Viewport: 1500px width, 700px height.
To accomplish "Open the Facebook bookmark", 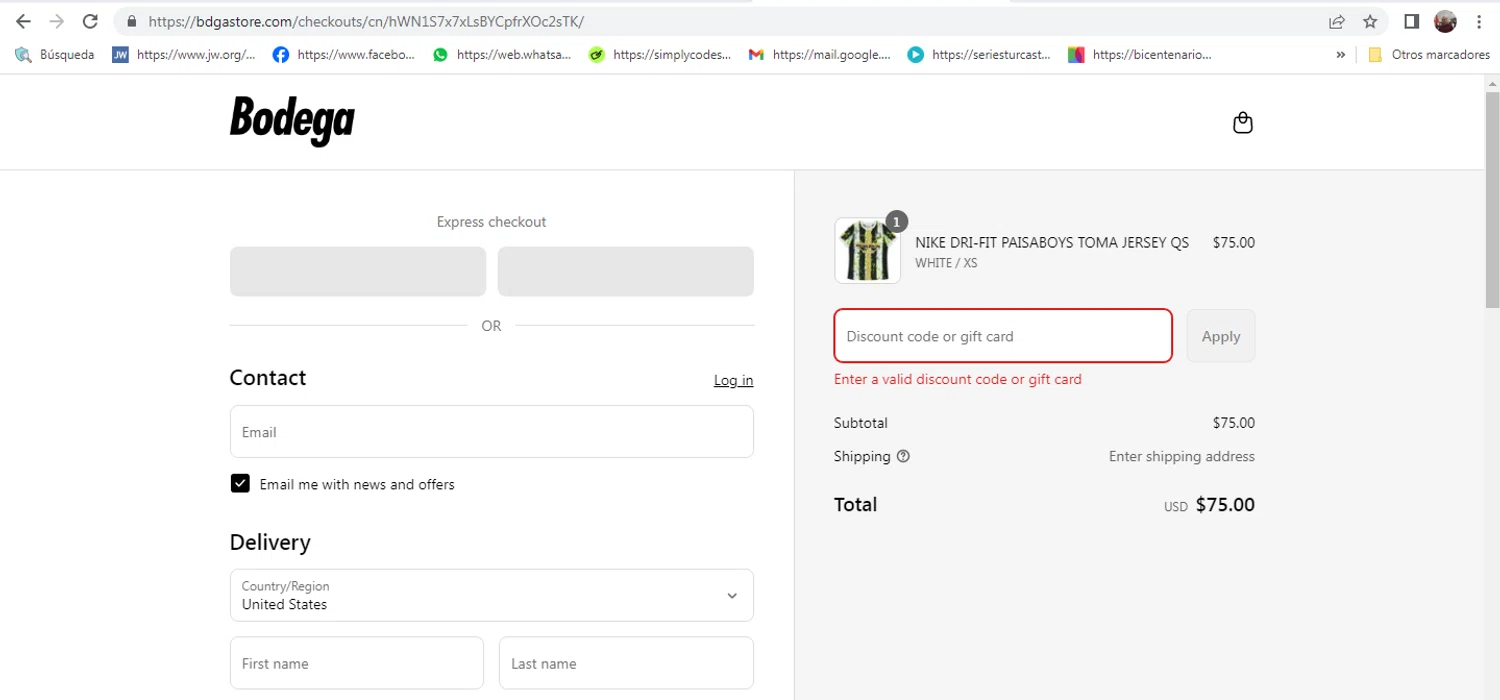I will tap(344, 55).
